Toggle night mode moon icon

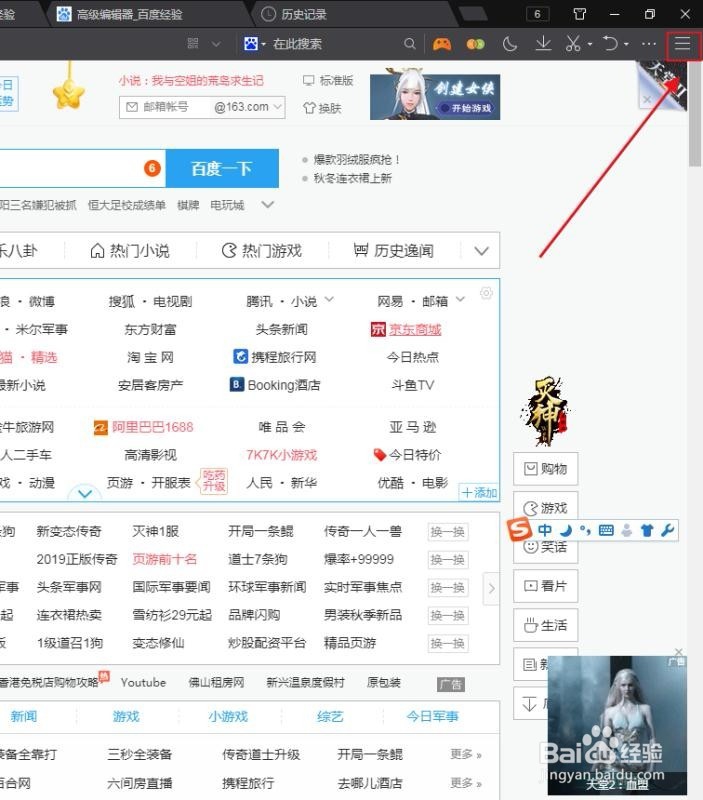coord(509,44)
